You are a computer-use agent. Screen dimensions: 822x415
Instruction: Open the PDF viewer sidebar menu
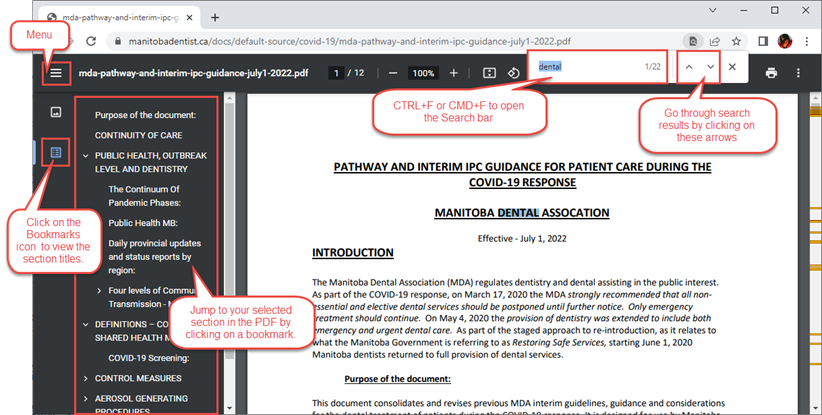(56, 73)
